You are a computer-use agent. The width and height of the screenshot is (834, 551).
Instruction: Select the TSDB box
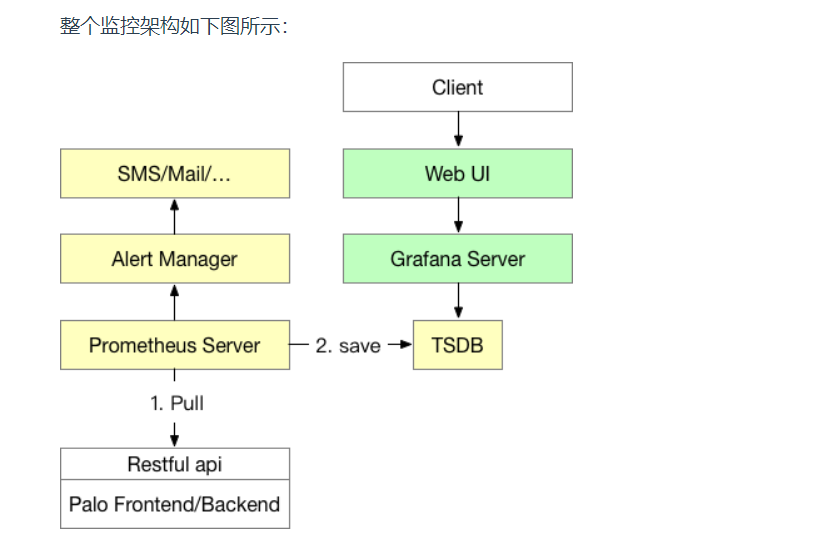tap(457, 345)
